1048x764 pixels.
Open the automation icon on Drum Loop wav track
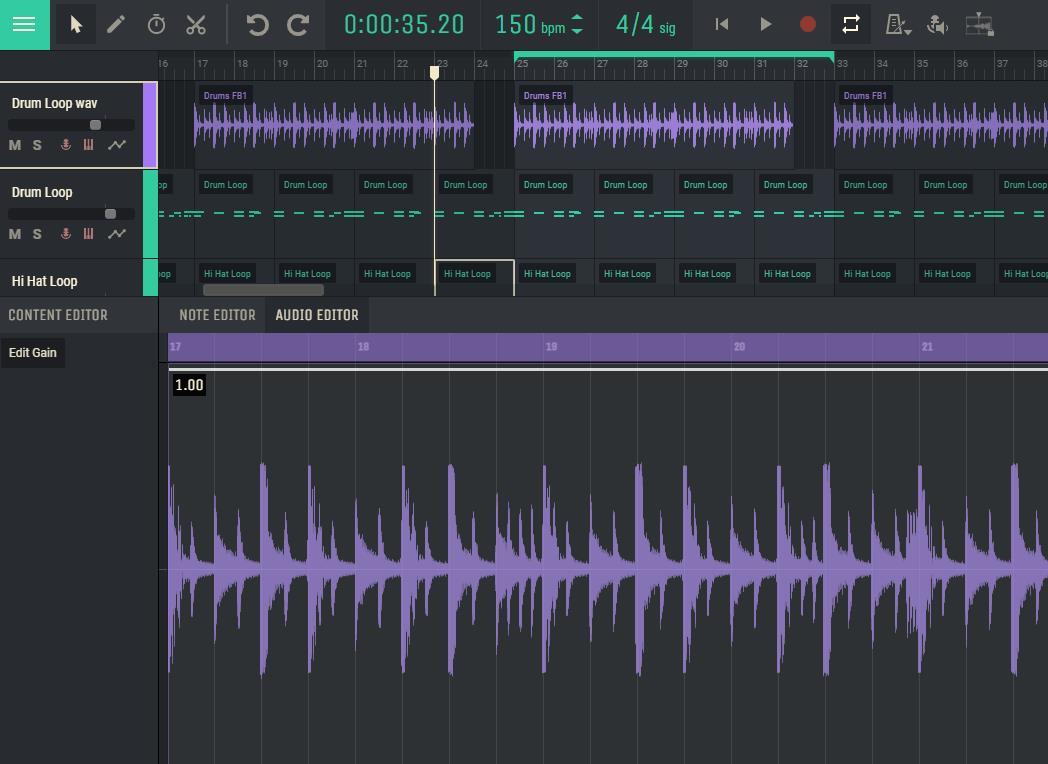click(117, 145)
